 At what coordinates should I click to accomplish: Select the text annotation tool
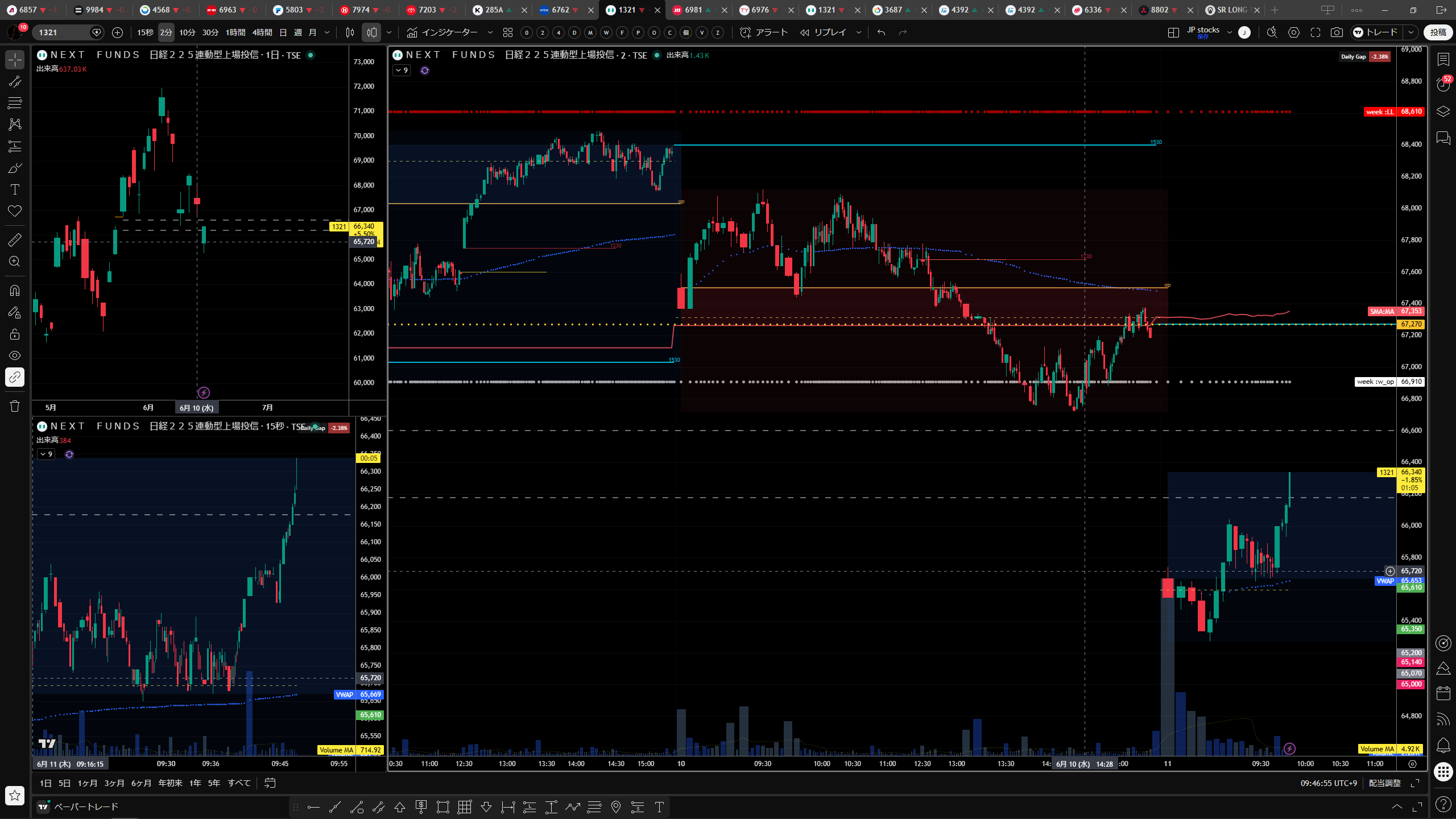[15, 189]
